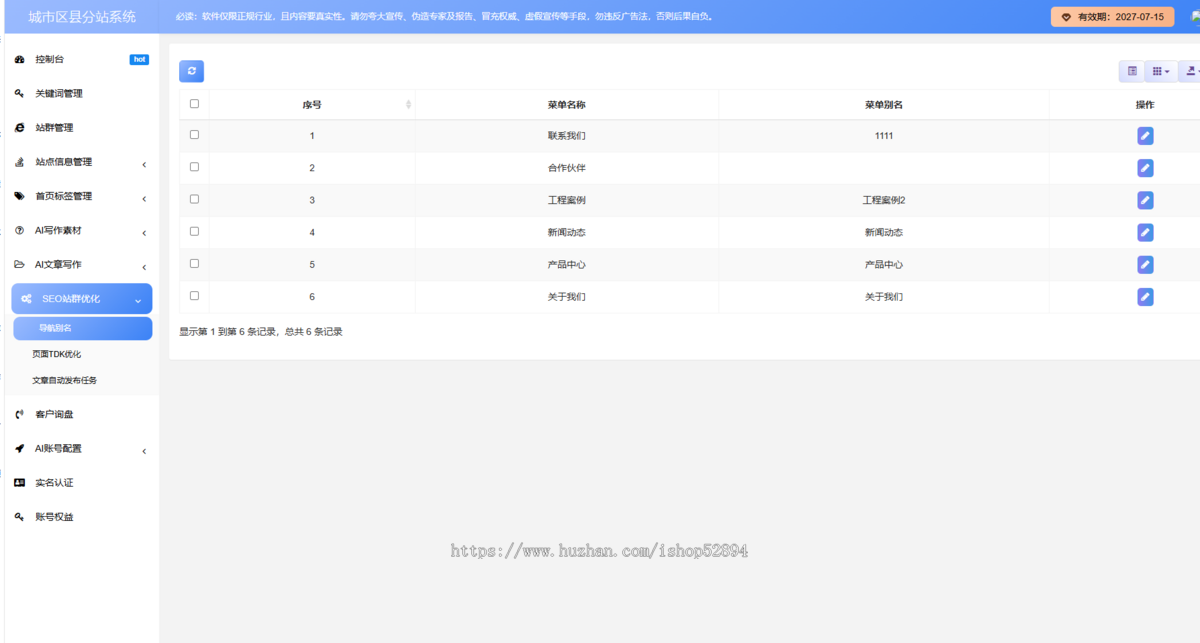
Task: Edit the 新闻动态 row entry
Action: click(x=1145, y=232)
